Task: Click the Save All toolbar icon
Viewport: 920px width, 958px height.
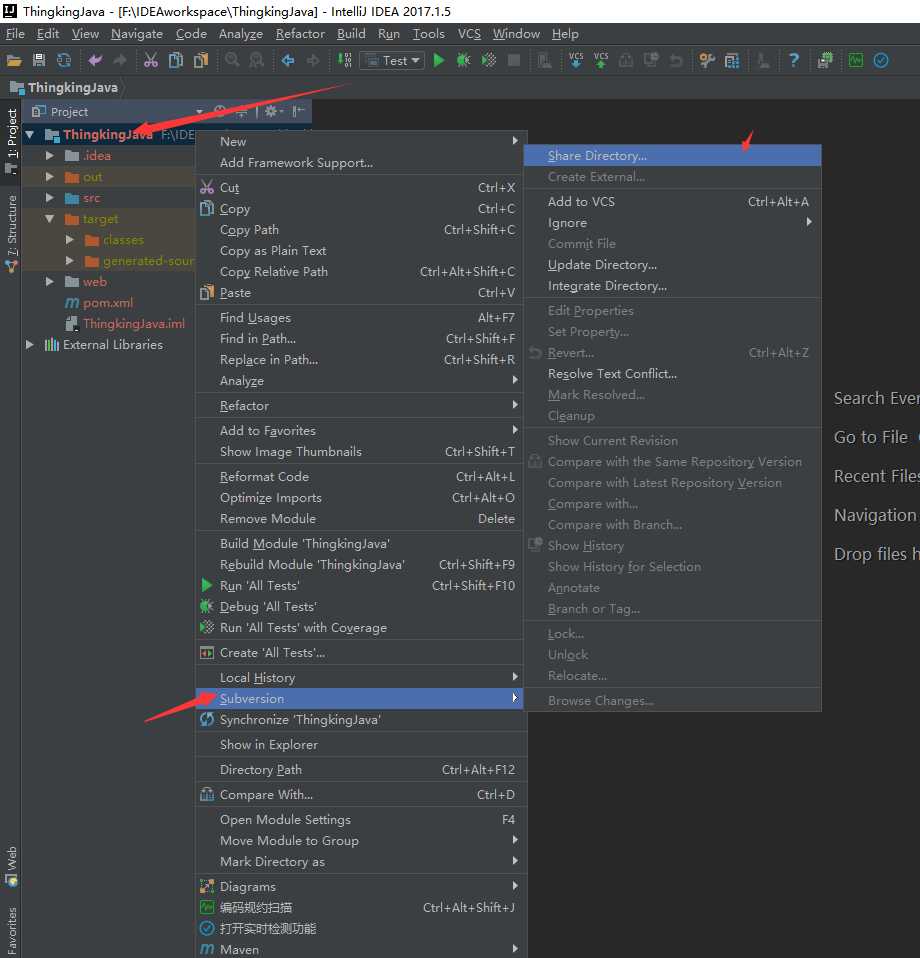Action: [39, 60]
